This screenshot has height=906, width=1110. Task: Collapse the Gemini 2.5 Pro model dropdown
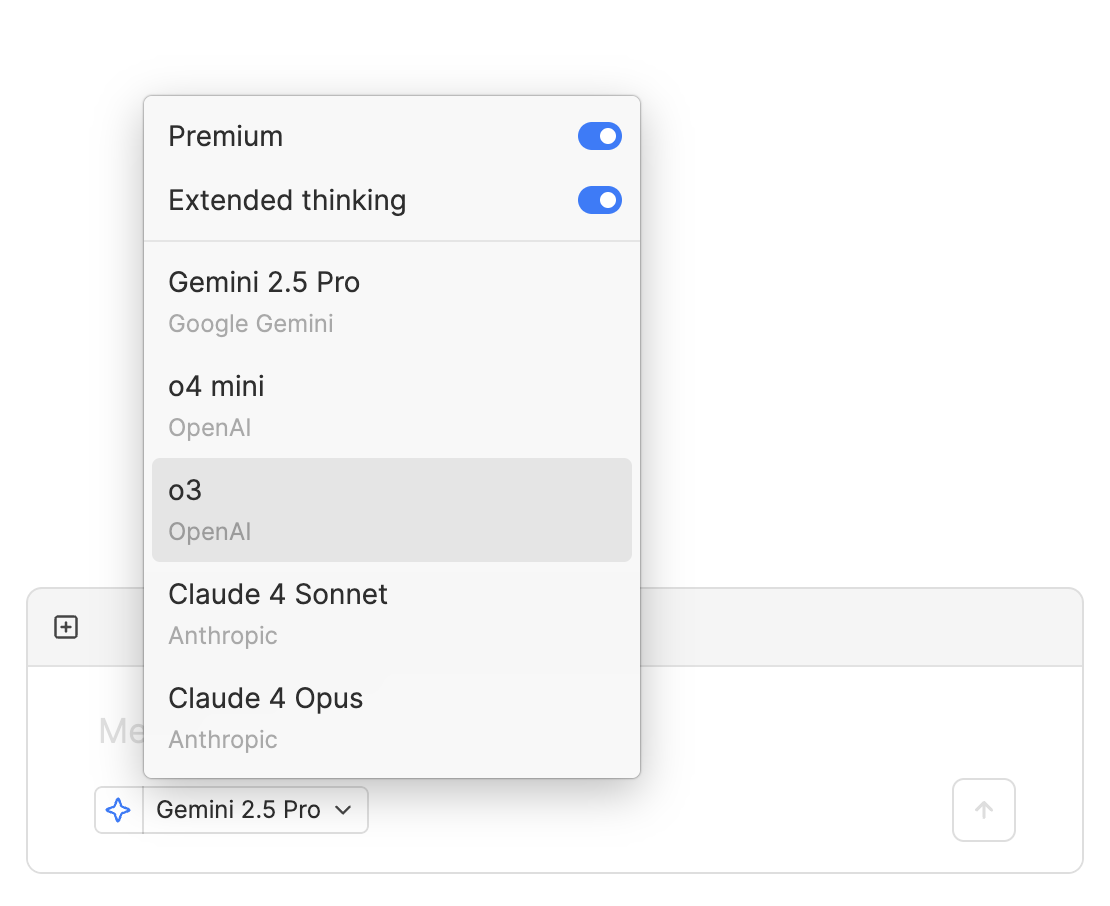tap(255, 810)
